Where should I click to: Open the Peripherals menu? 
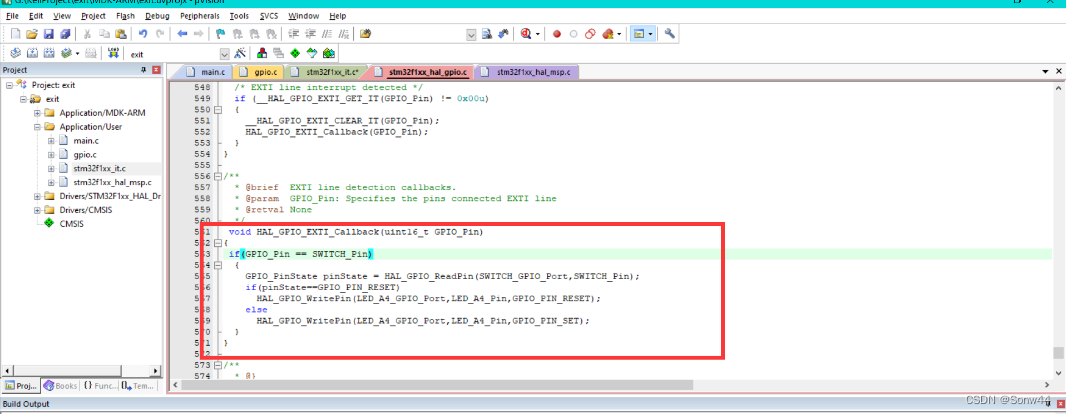[200, 16]
